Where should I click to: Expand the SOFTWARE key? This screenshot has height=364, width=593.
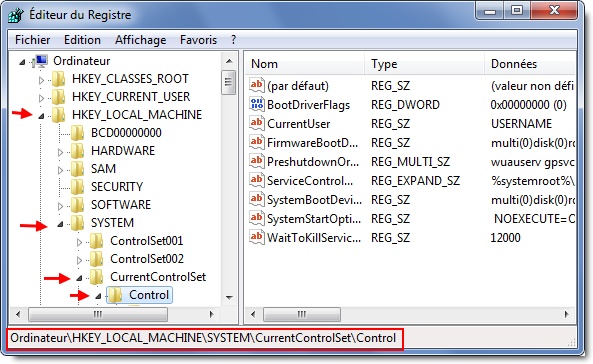[x=60, y=206]
